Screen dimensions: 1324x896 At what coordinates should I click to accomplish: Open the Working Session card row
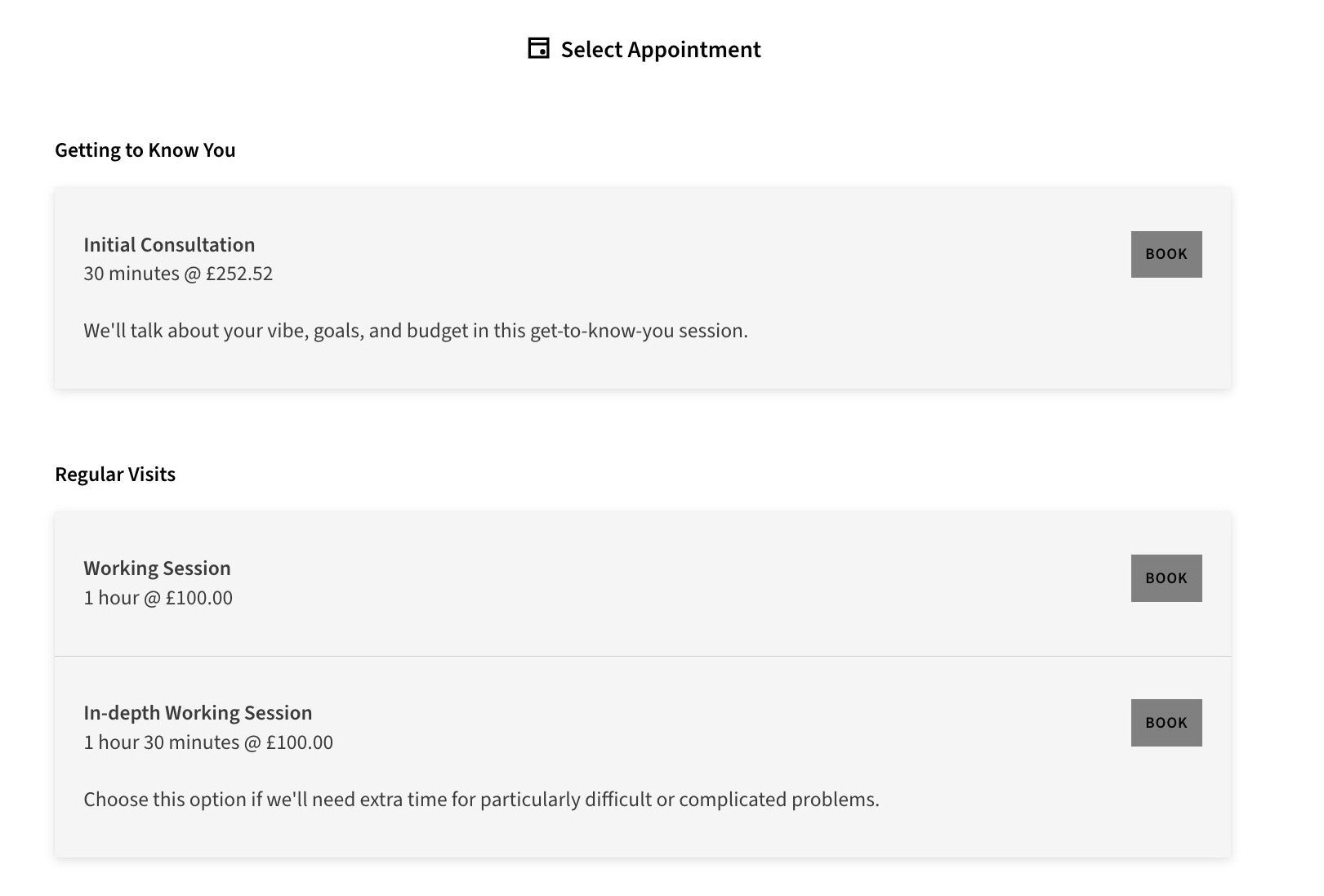pyautogui.click(x=643, y=584)
